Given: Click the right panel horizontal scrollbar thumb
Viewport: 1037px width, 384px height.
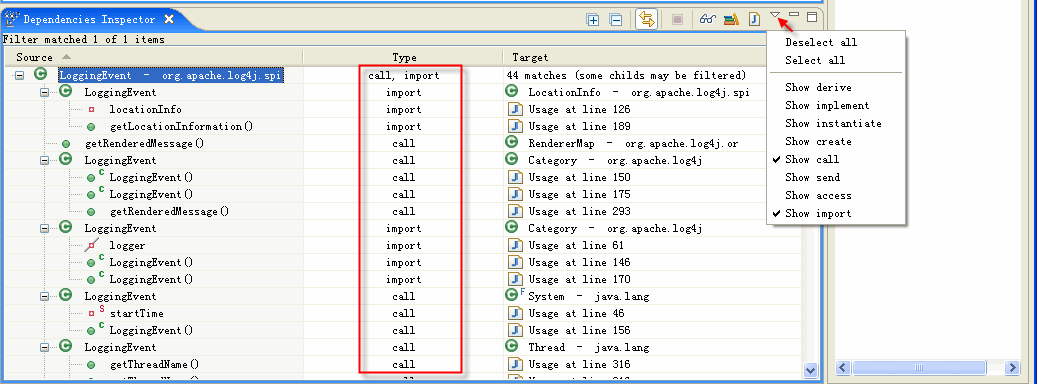Looking at the screenshot, I should [x=918, y=367].
